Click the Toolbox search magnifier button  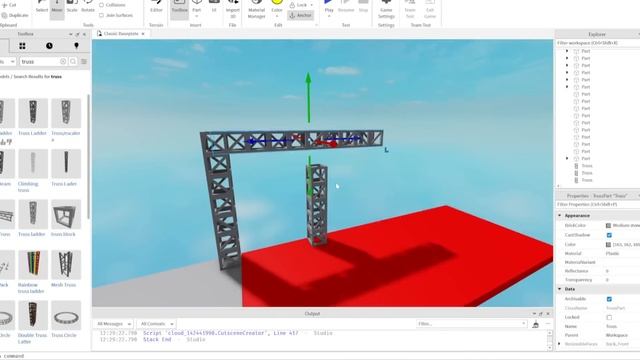(73, 61)
